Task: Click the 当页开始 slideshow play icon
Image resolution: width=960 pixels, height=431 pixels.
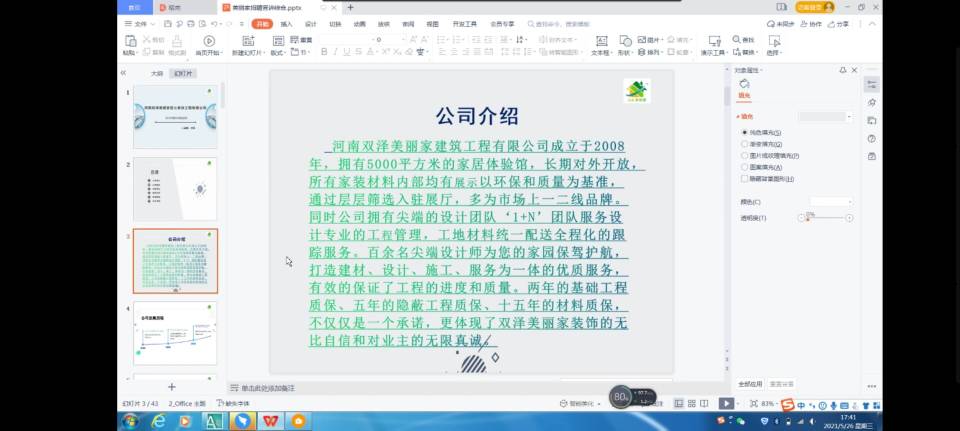Action: 209,41
